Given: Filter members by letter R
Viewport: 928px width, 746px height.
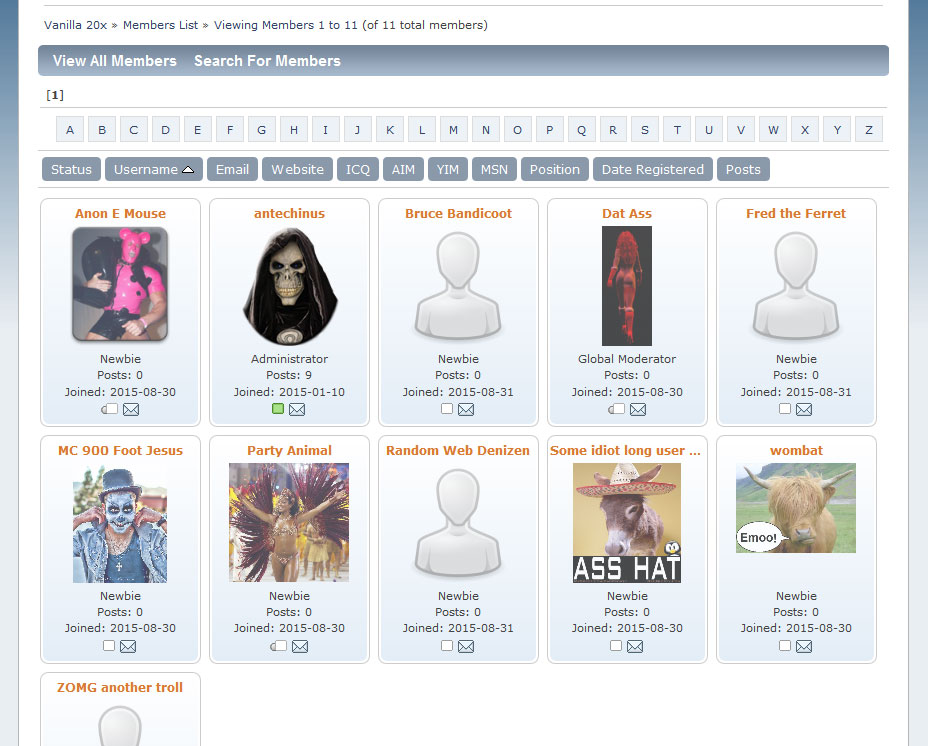Looking at the screenshot, I should [x=613, y=130].
